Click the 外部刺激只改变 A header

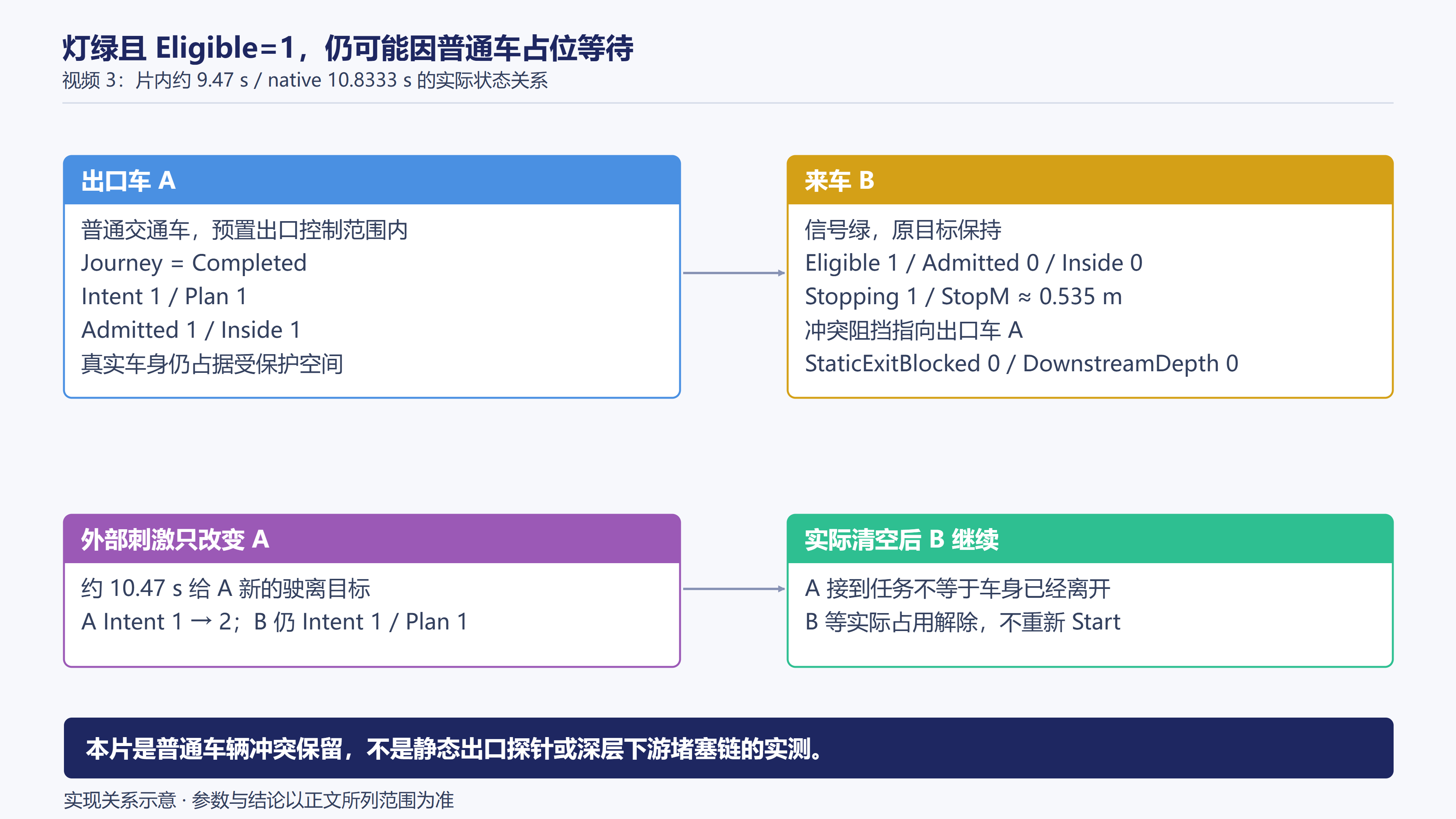point(372,539)
